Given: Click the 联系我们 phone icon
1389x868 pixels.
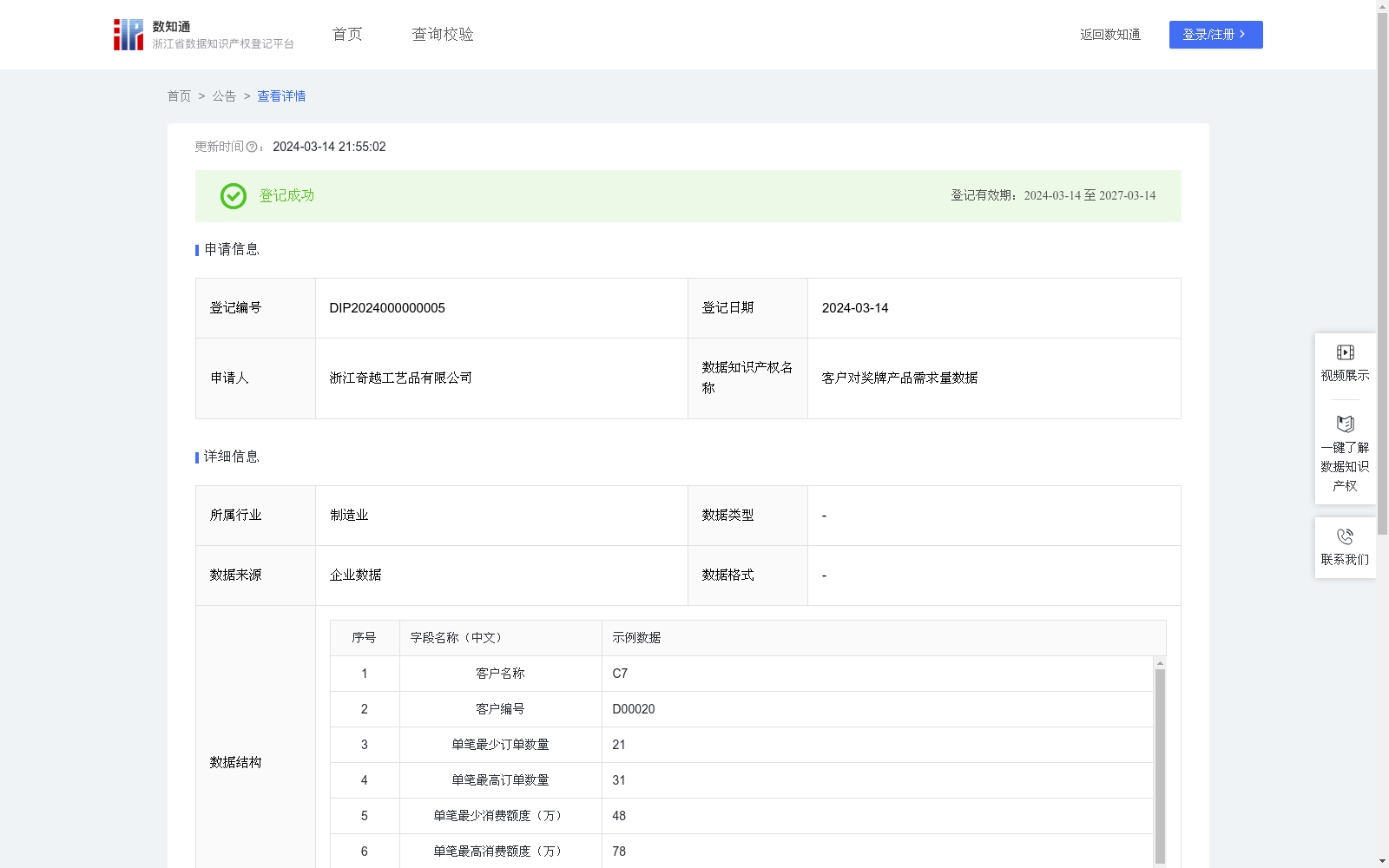Looking at the screenshot, I should tap(1345, 536).
